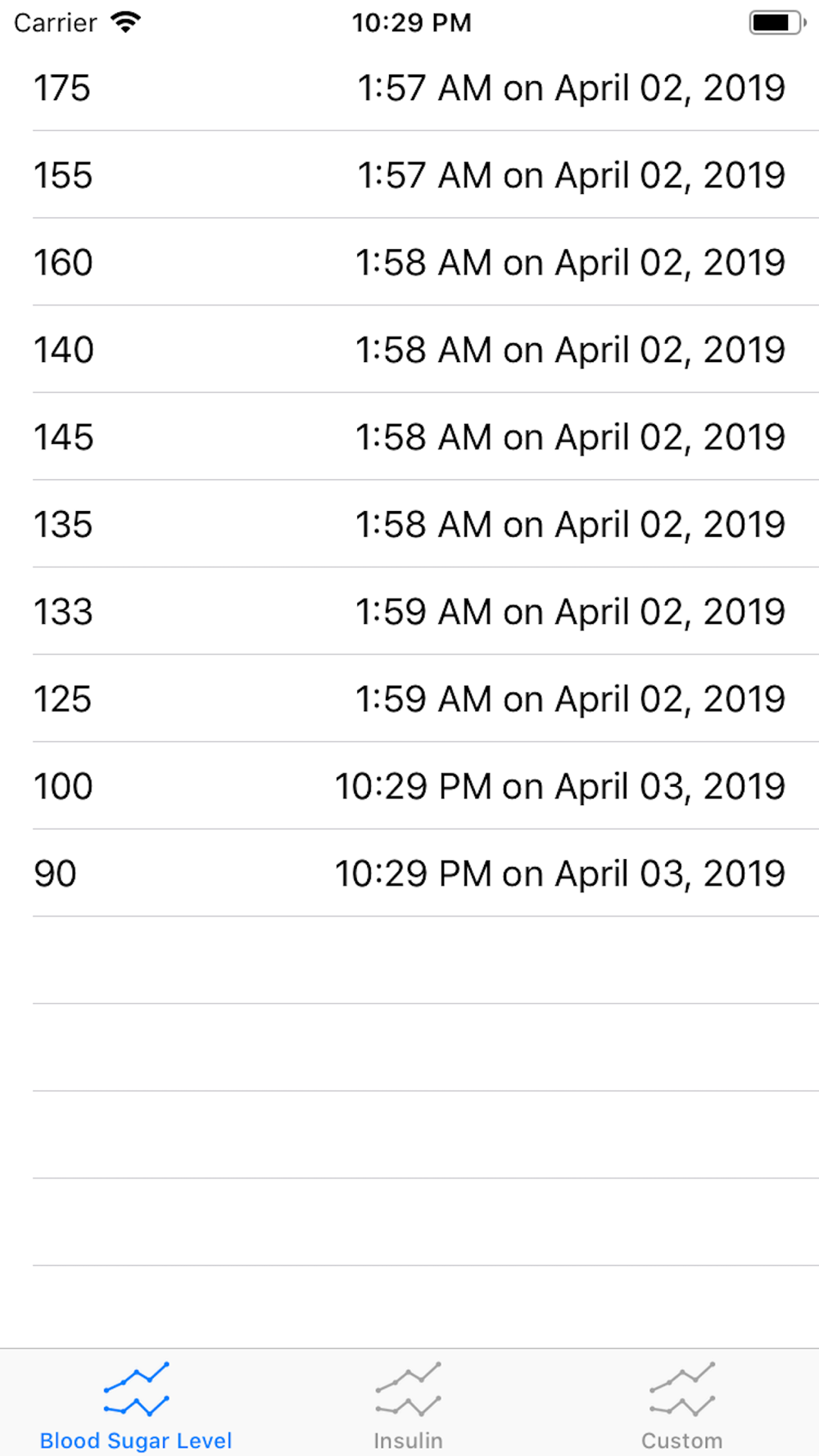Switch to the Custom tab label

click(x=681, y=1440)
